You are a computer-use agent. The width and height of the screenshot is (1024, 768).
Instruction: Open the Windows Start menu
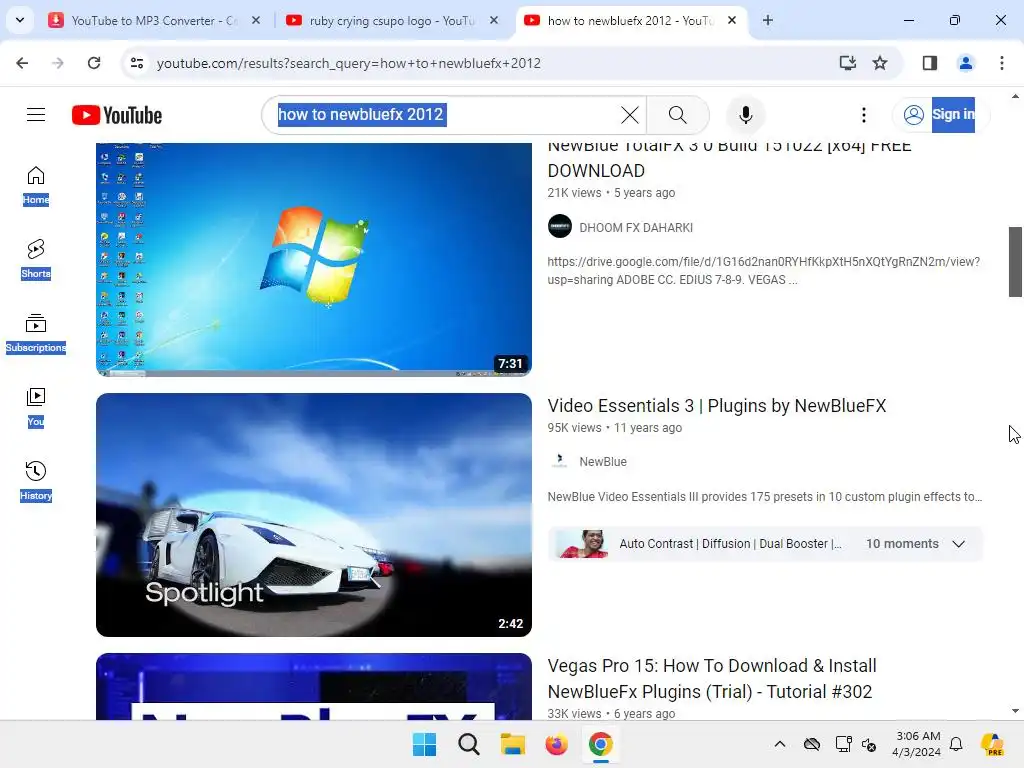click(424, 744)
